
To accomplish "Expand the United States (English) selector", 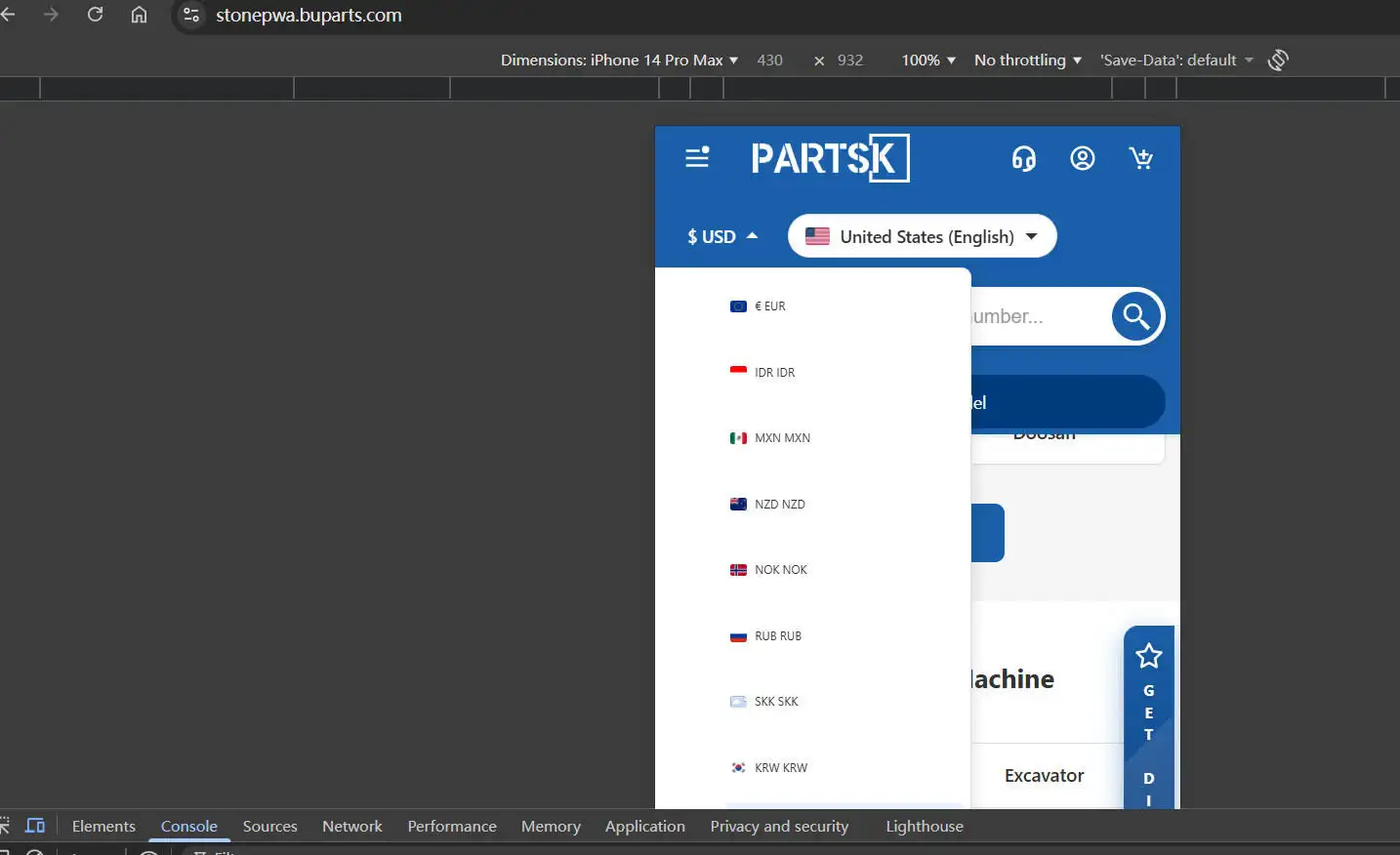I will (922, 236).
